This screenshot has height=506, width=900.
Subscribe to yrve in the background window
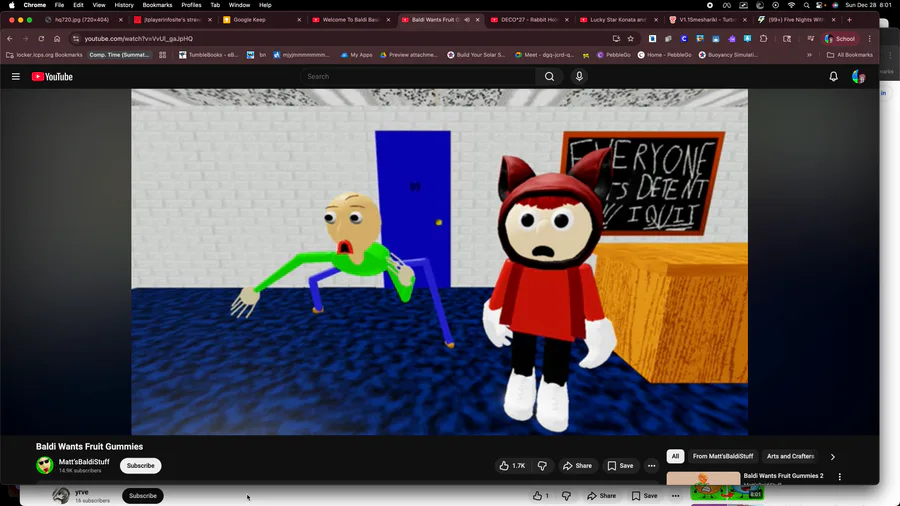pos(142,496)
